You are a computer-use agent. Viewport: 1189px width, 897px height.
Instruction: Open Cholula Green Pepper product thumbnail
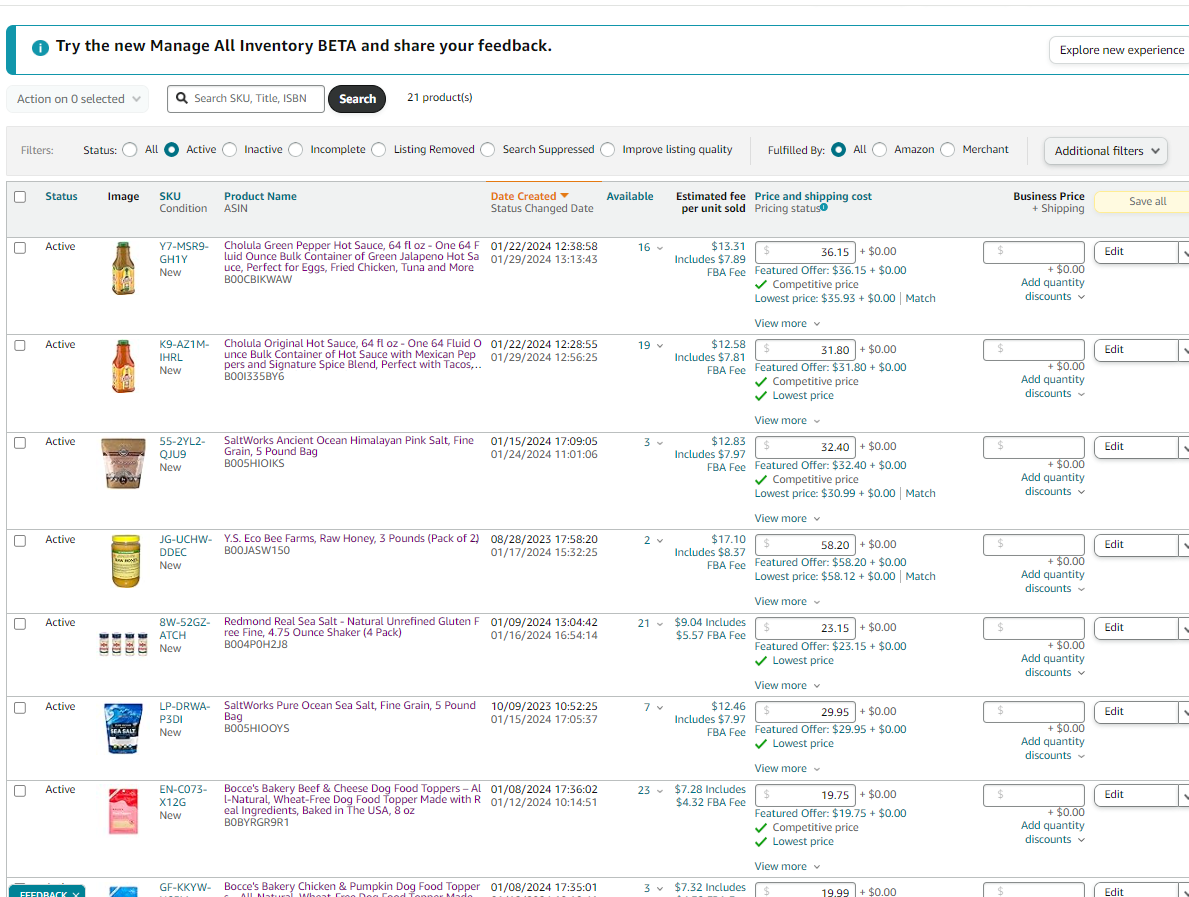[x=123, y=268]
